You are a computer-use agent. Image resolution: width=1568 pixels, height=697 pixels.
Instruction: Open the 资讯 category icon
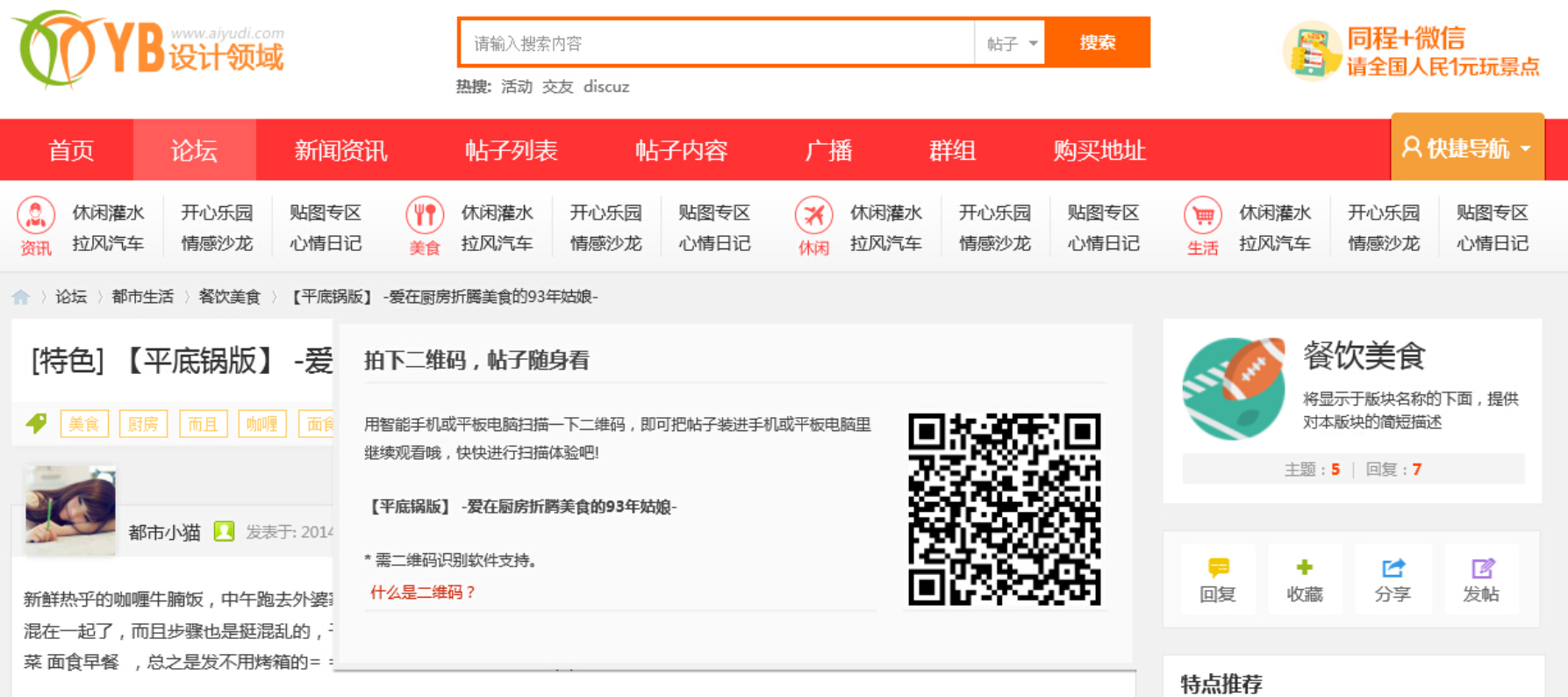pos(36,215)
